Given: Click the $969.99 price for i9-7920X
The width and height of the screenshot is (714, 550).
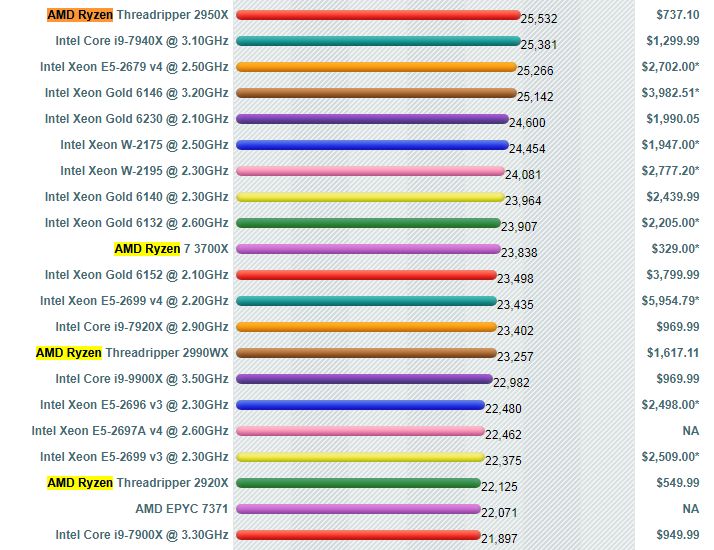Looking at the screenshot, I should (678, 327).
